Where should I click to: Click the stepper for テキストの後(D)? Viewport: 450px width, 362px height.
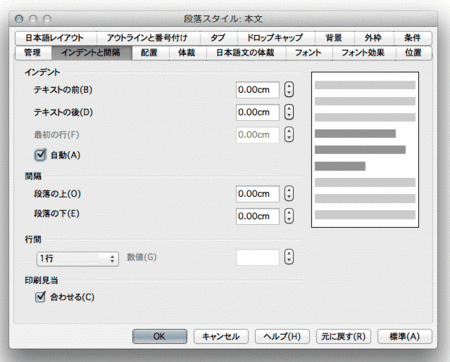coord(289,112)
